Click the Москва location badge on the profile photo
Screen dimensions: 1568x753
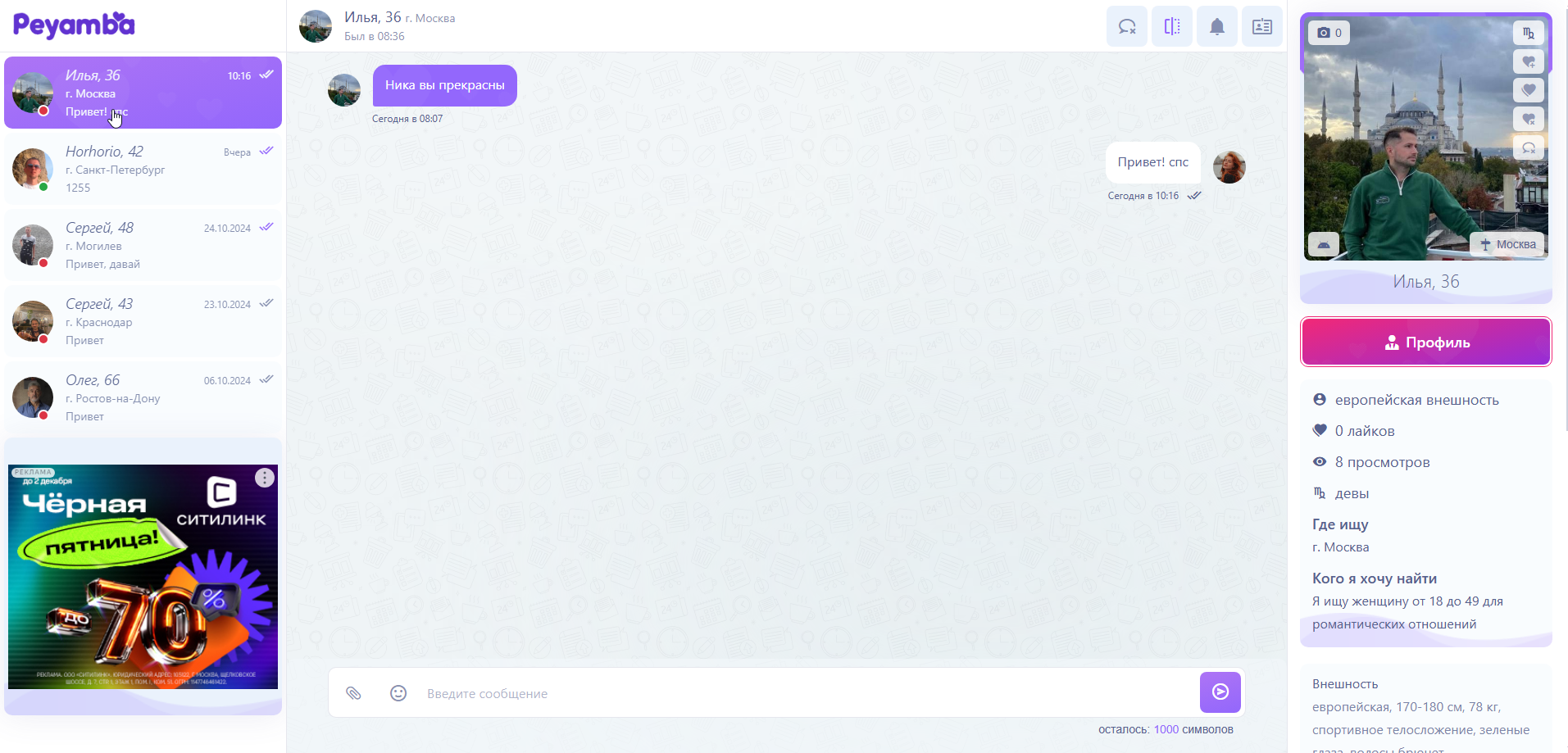point(1507,244)
